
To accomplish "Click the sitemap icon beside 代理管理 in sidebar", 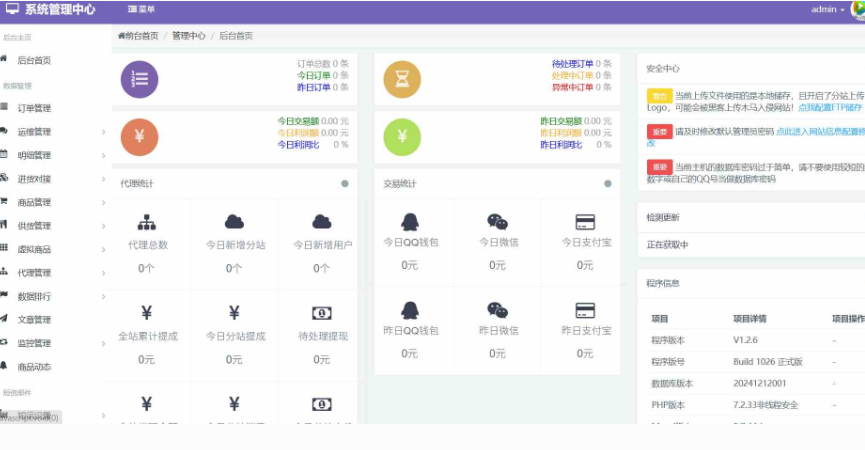I will click(x=3, y=271).
